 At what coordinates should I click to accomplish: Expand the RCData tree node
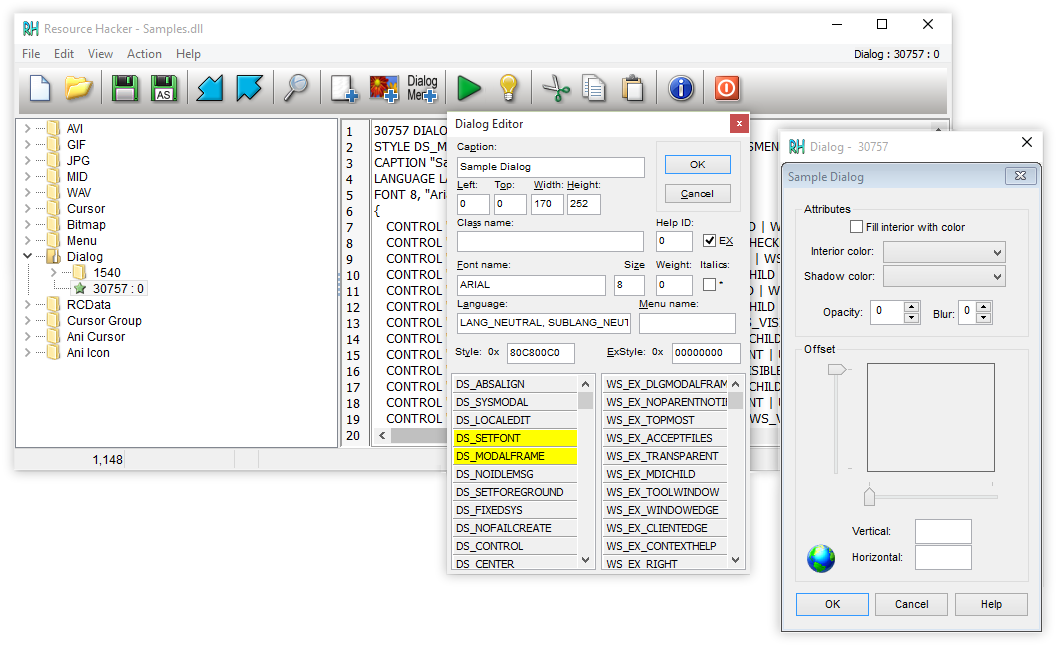(x=28, y=304)
